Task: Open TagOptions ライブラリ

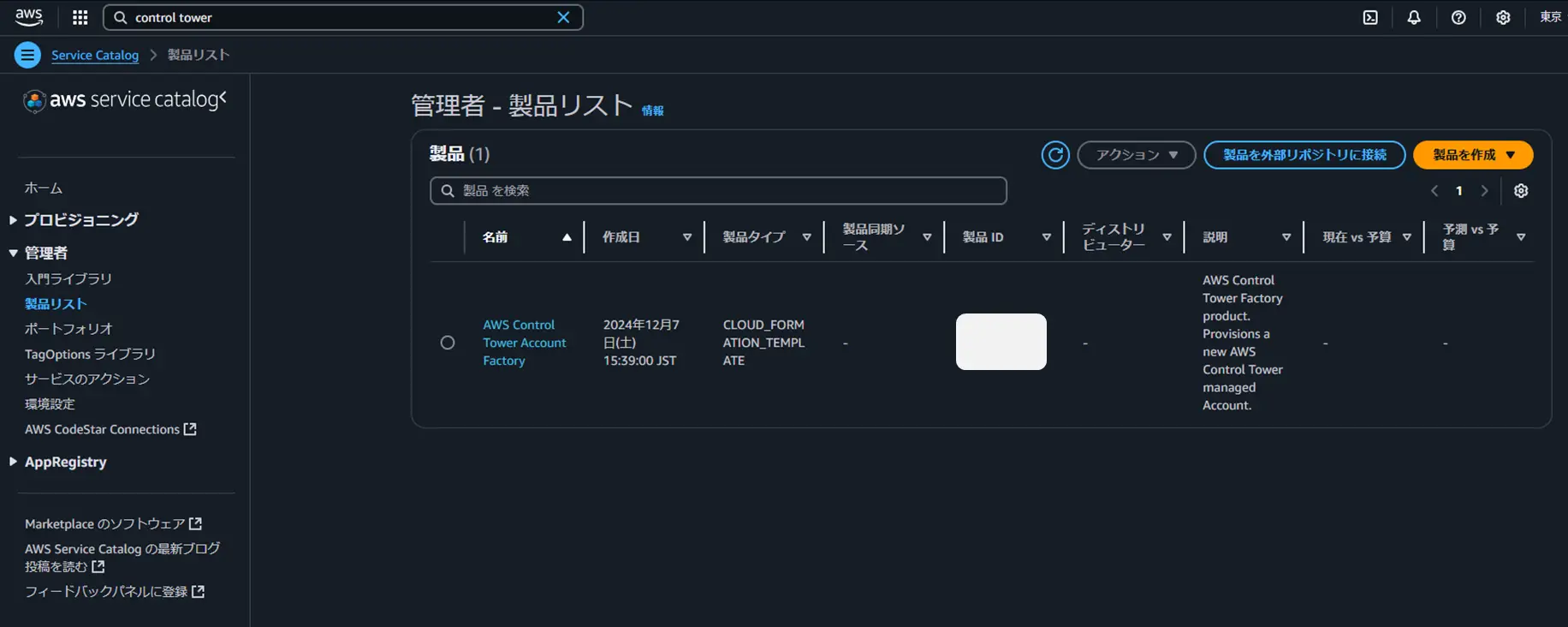Action: coord(90,354)
